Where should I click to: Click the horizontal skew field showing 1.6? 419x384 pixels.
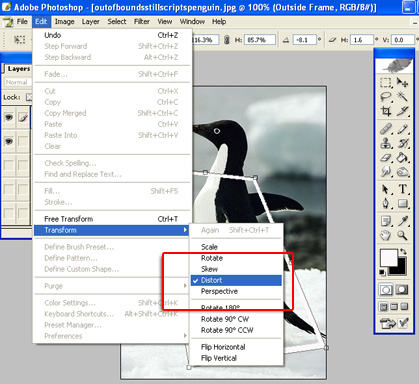(x=361, y=40)
